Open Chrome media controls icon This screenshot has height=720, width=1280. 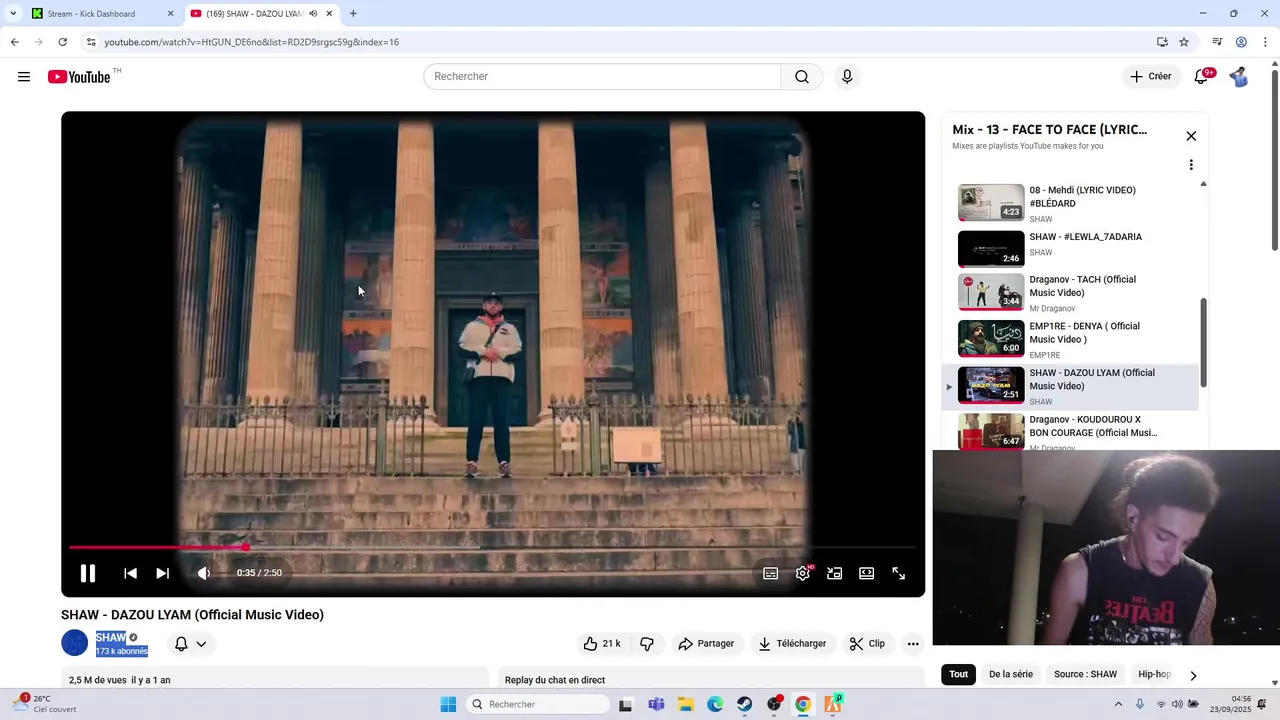coord(1217,42)
